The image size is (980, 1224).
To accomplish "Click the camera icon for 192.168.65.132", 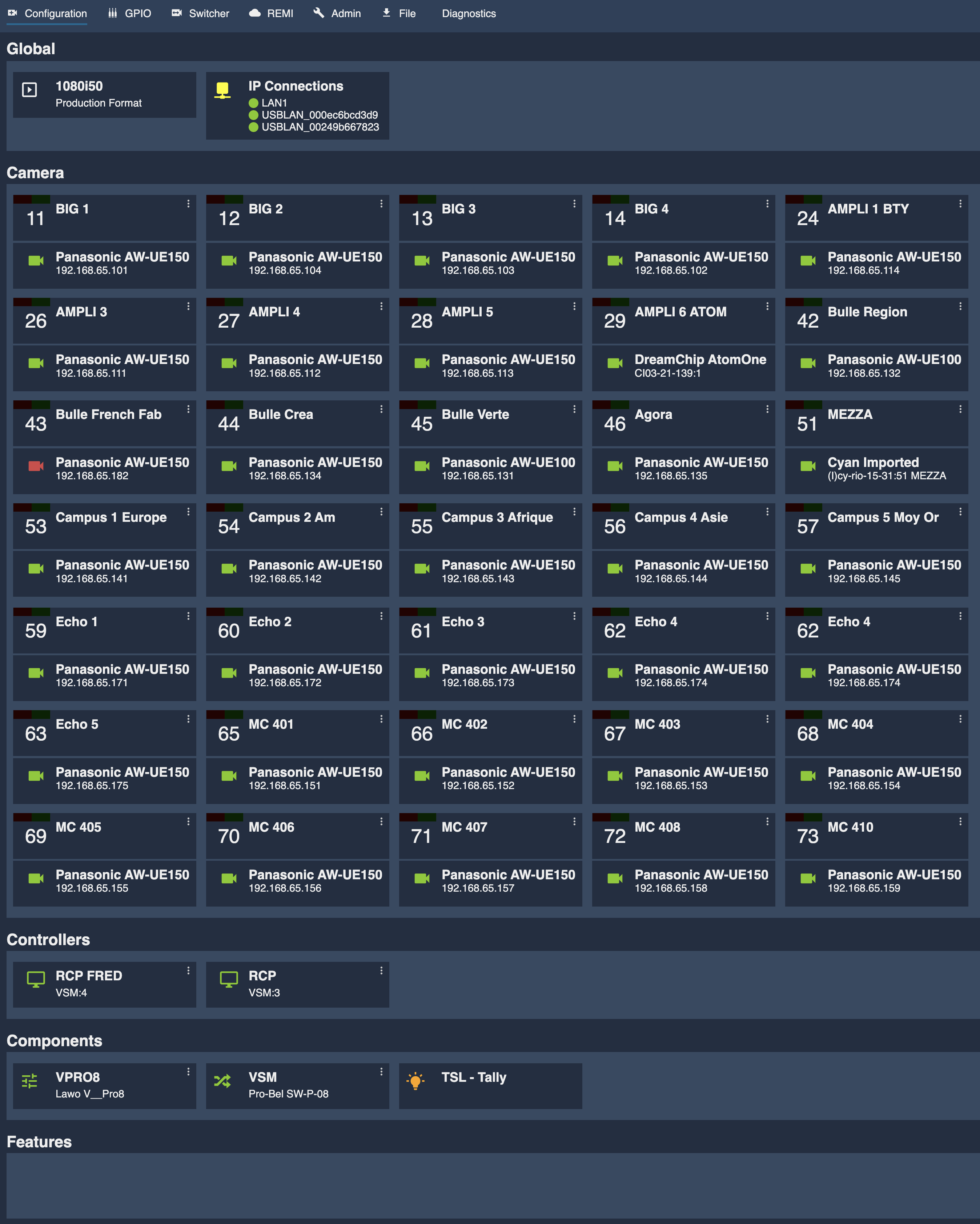I will pyautogui.click(x=808, y=363).
